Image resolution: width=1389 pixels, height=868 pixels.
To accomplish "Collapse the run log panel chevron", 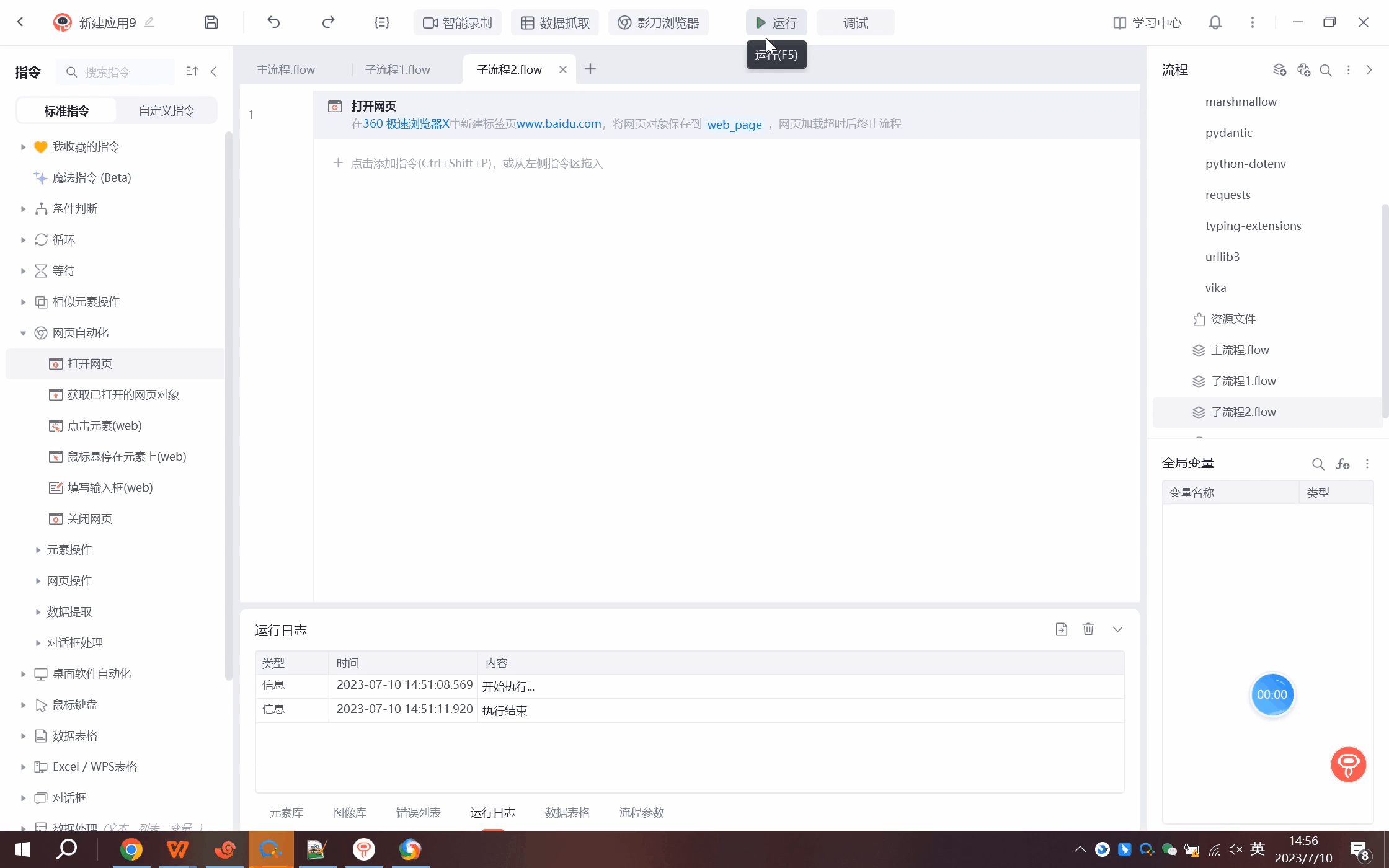I will coord(1117,629).
